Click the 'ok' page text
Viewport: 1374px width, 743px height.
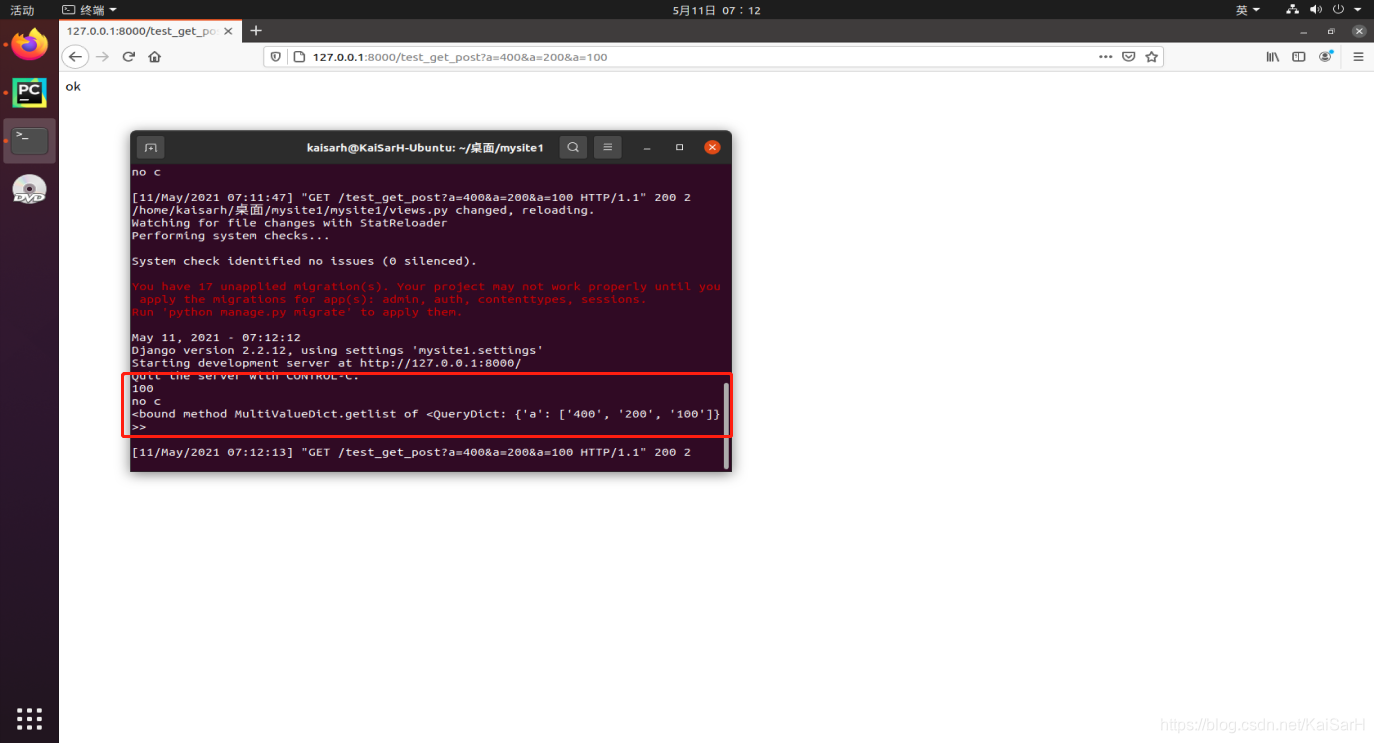point(73,87)
